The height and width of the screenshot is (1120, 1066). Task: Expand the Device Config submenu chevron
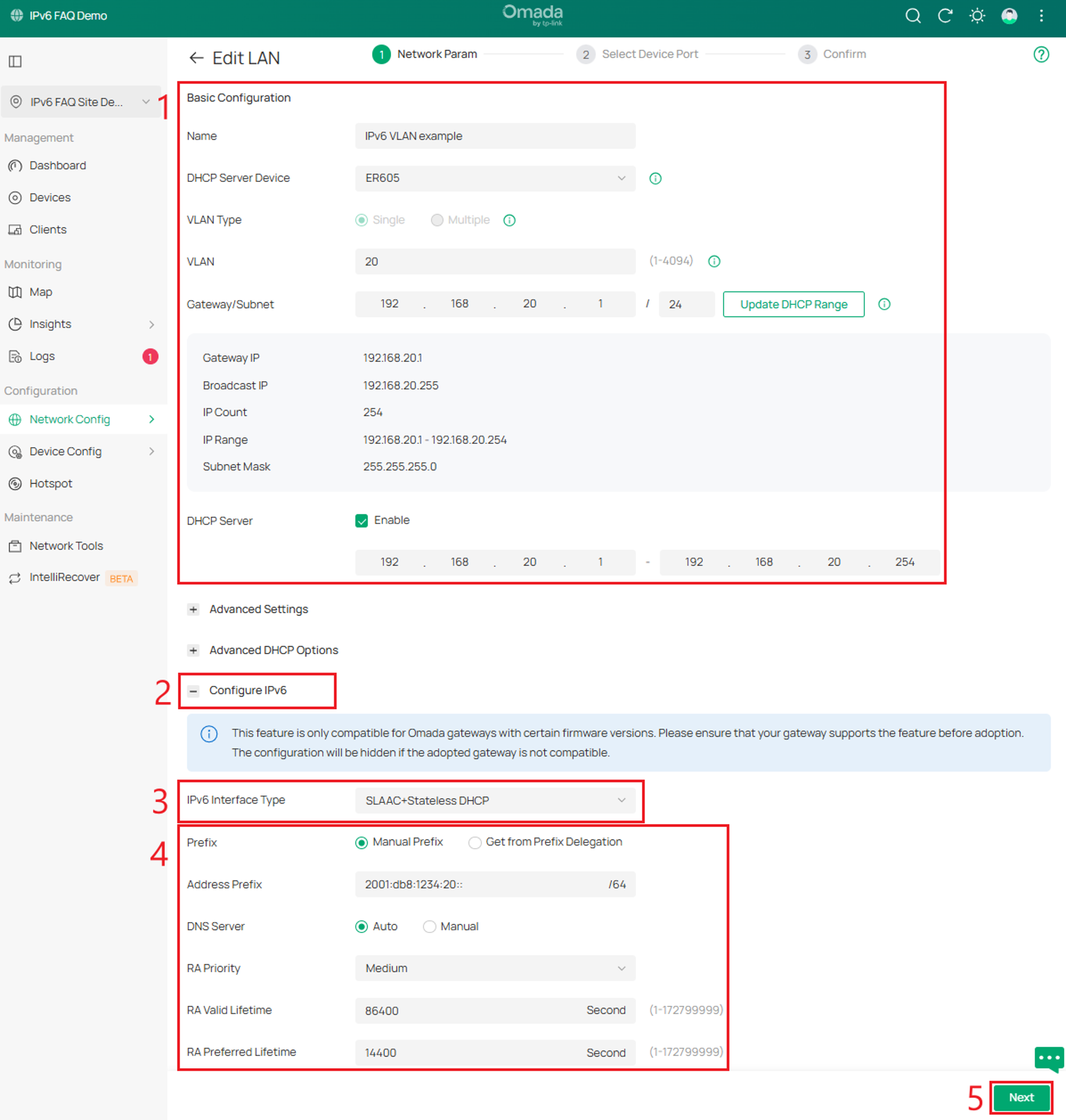tap(152, 452)
